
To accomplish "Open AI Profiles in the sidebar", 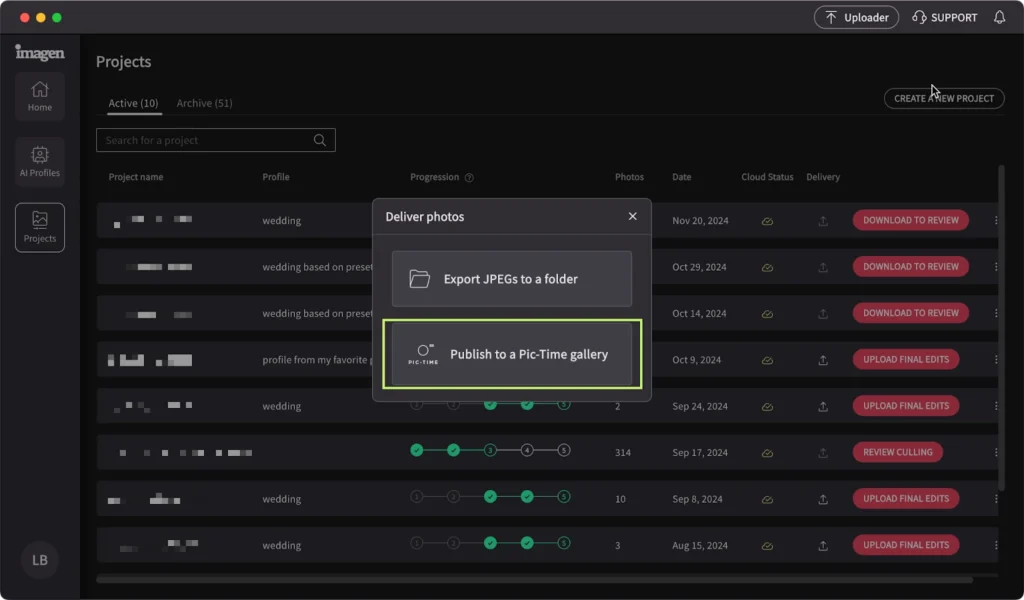I will (40, 161).
